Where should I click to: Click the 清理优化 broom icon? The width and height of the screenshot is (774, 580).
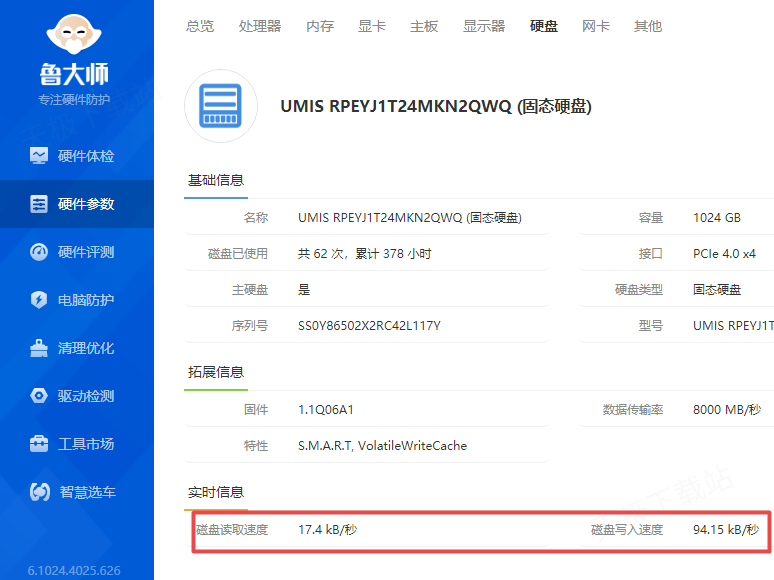39,348
